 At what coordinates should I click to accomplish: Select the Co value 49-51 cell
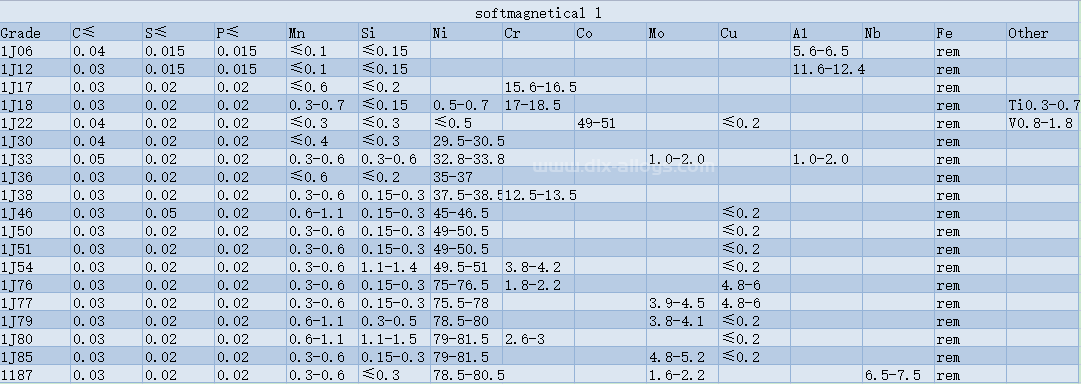tap(610, 123)
